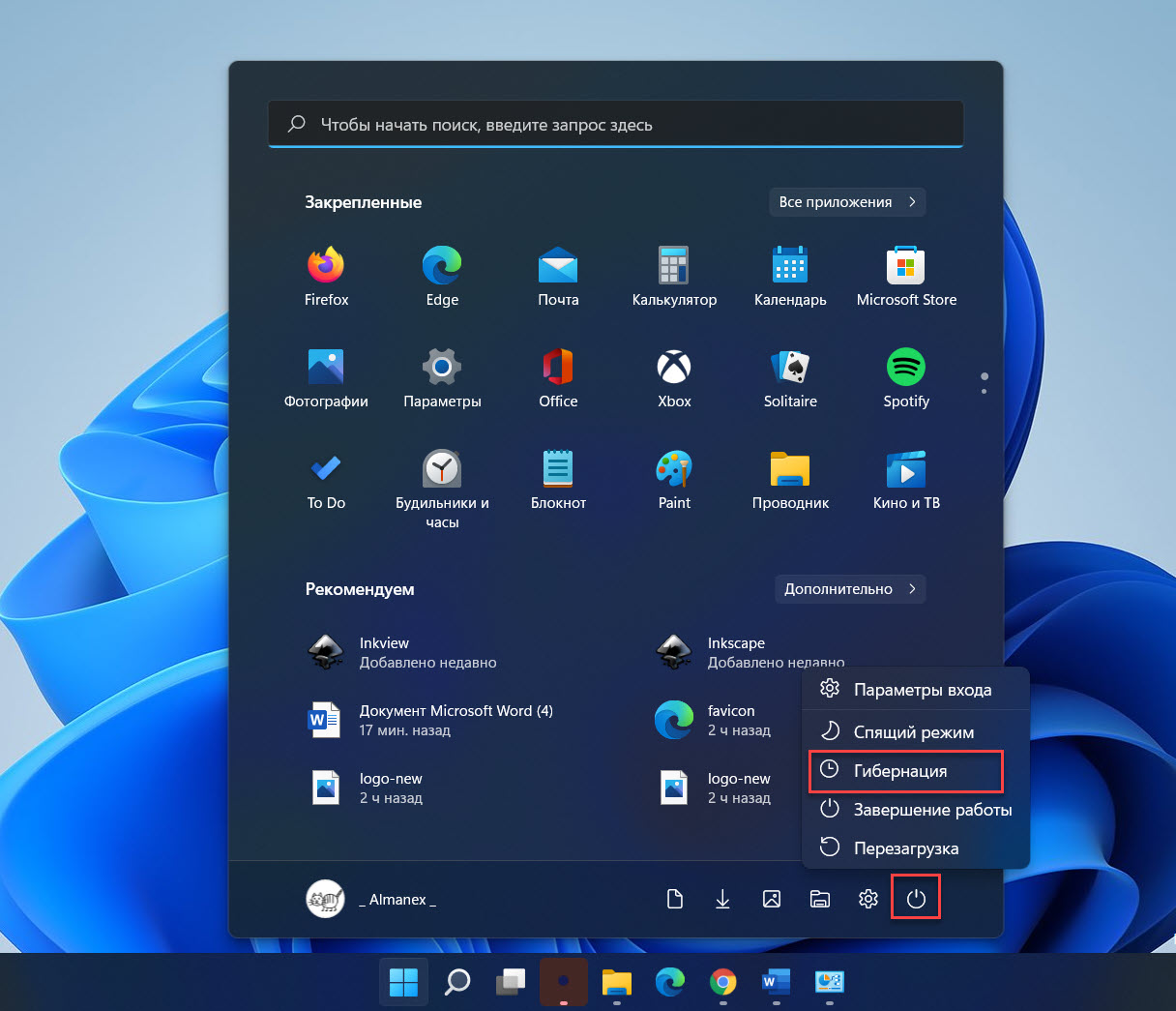Image resolution: width=1176 pixels, height=1011 pixels.
Task: Click the Windows Start button on taskbar
Action: pyautogui.click(x=403, y=982)
